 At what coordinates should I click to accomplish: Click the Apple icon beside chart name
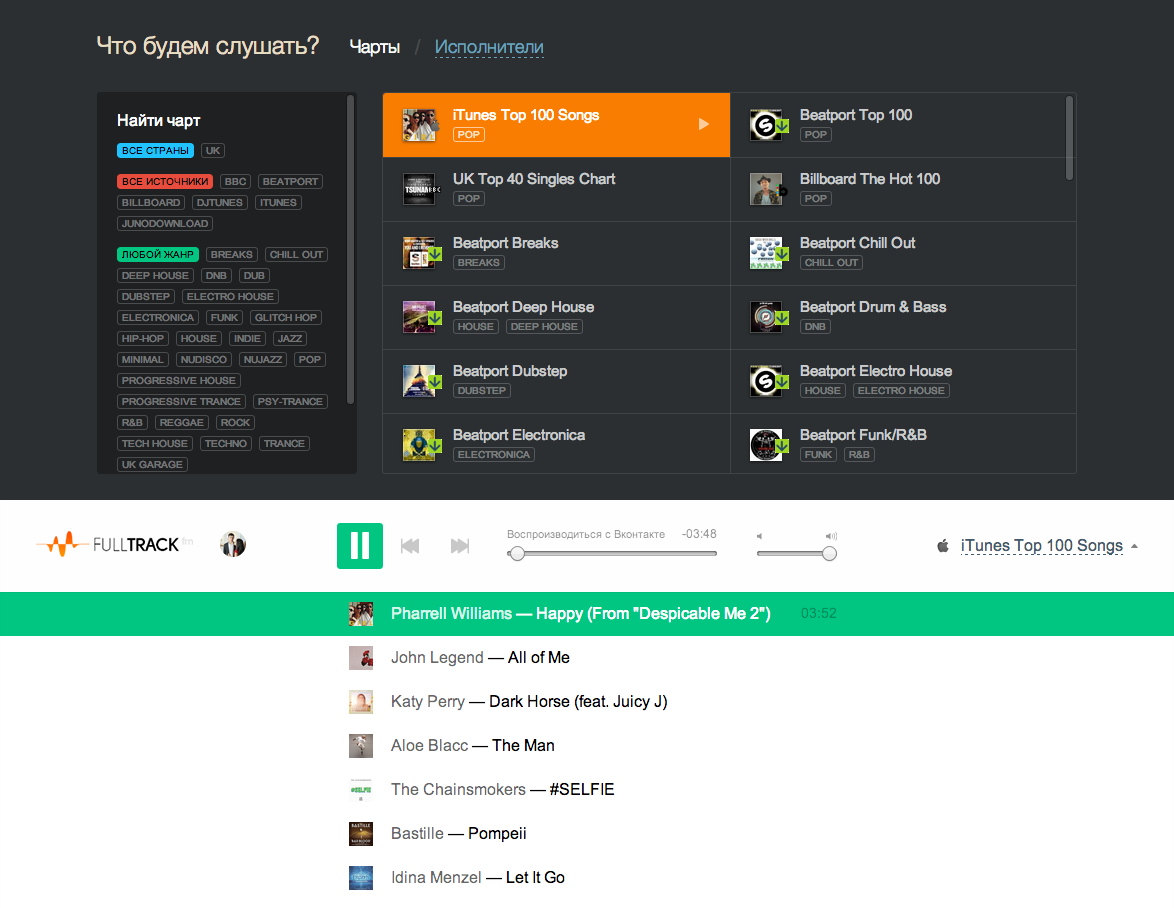click(x=943, y=546)
